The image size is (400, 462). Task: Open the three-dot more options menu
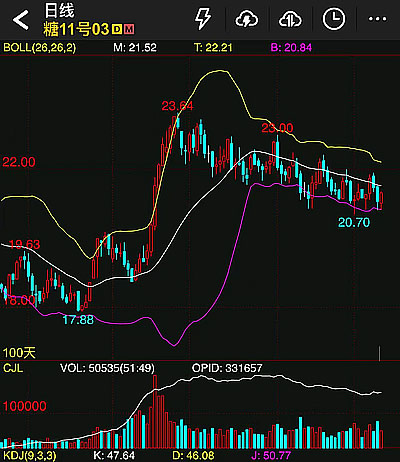pos(377,19)
